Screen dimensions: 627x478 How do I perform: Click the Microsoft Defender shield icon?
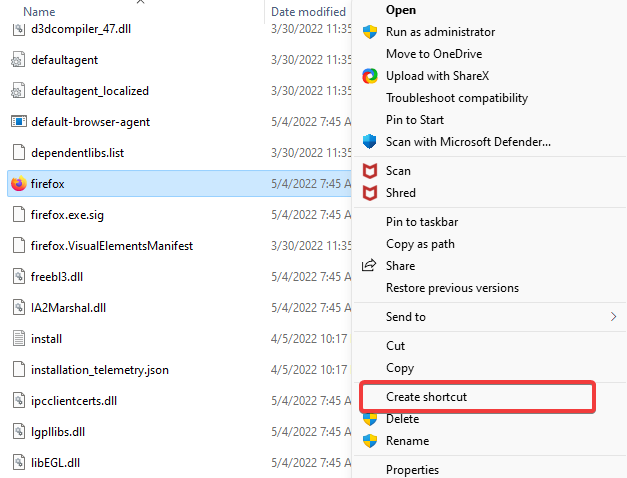[x=370, y=142]
